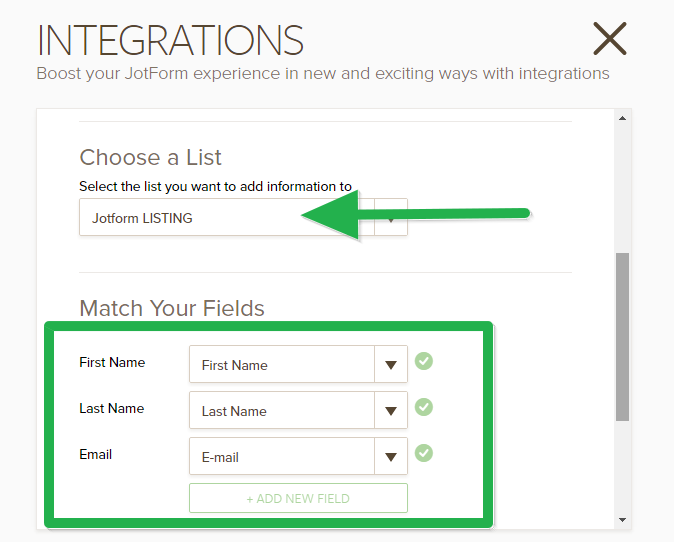The height and width of the screenshot is (542, 674).
Task: Expand the First Name dropdown arrow
Action: click(391, 365)
